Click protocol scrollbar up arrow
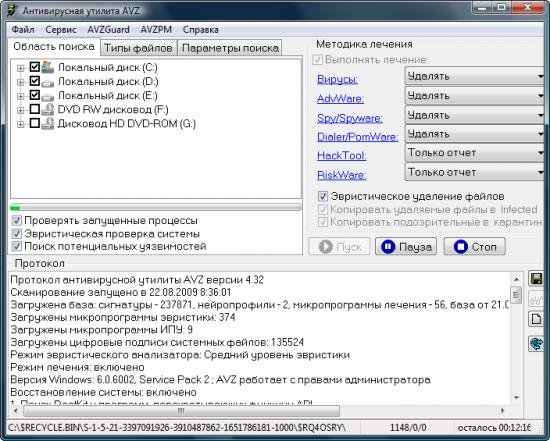Image resolution: width=550 pixels, height=441 pixels. coord(516,280)
